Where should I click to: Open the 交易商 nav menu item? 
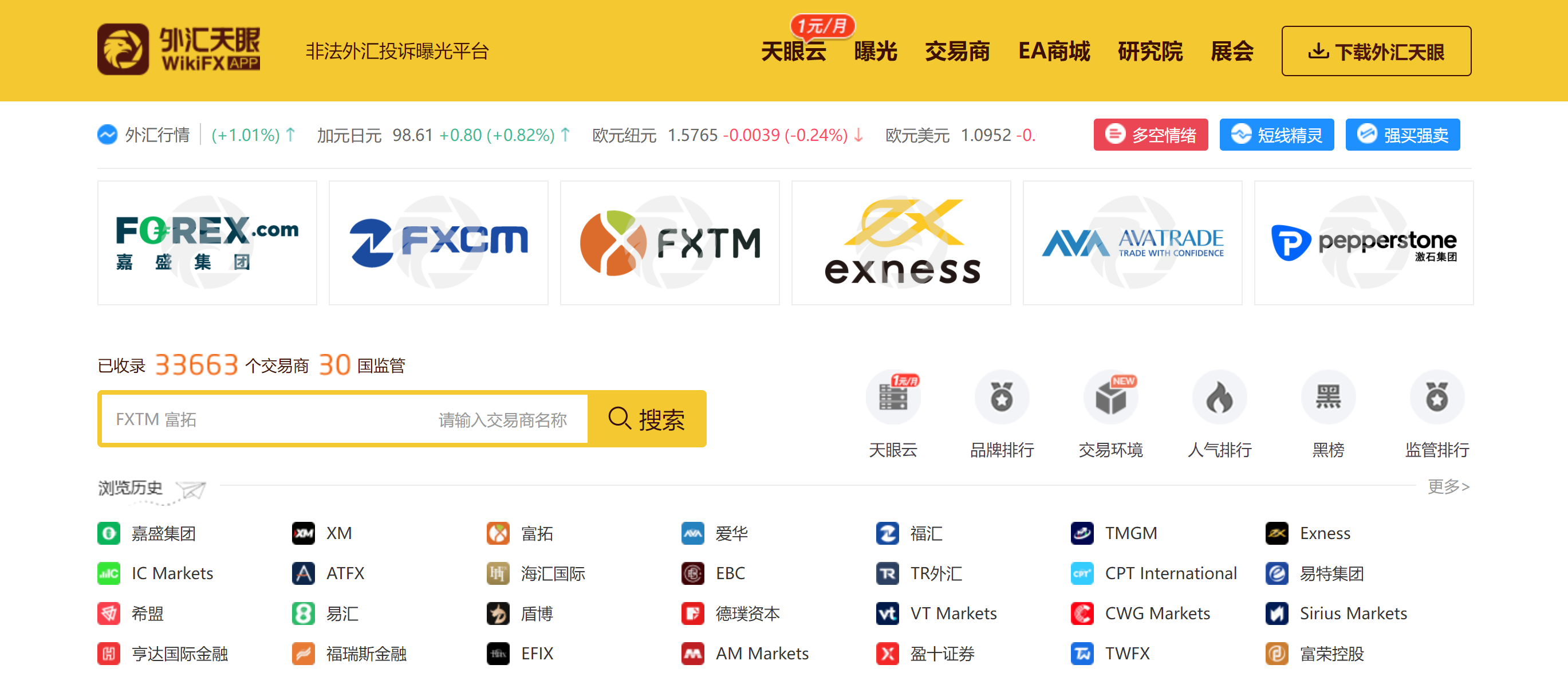pyautogui.click(x=957, y=51)
